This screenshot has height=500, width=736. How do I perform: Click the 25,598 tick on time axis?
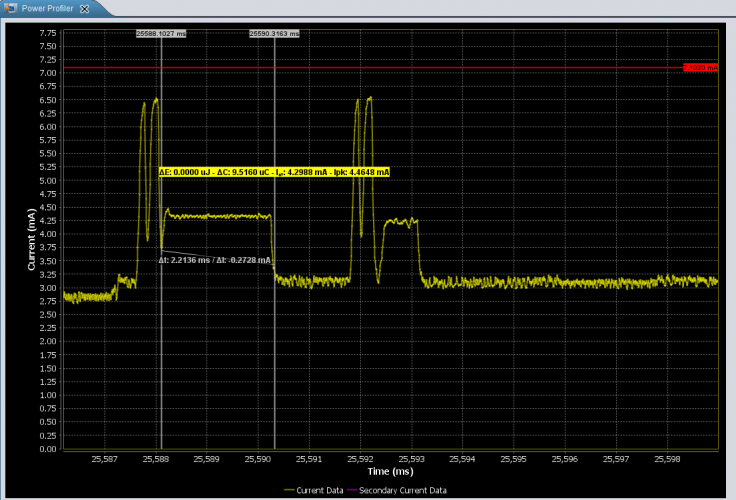668,458
